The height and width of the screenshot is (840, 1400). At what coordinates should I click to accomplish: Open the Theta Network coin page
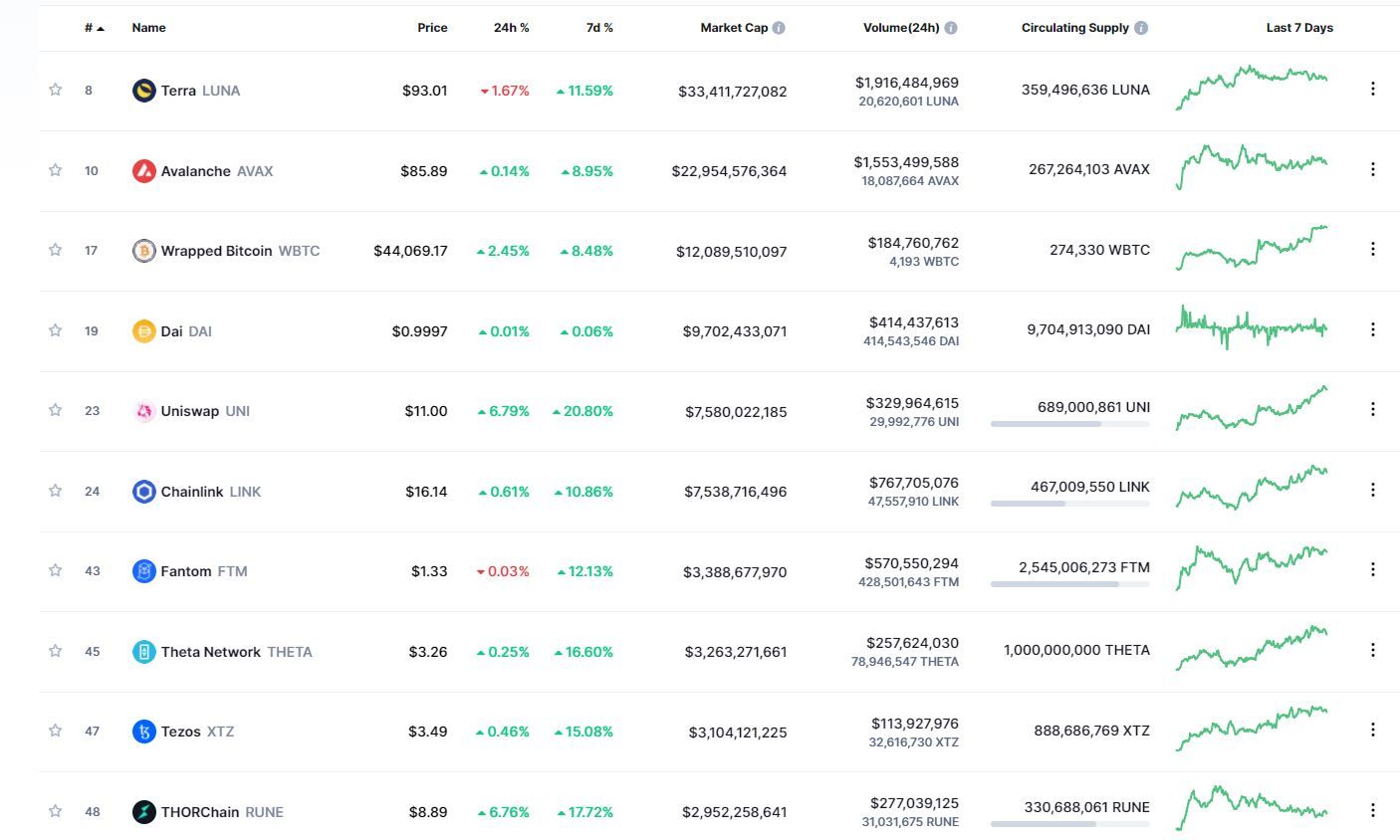210,652
